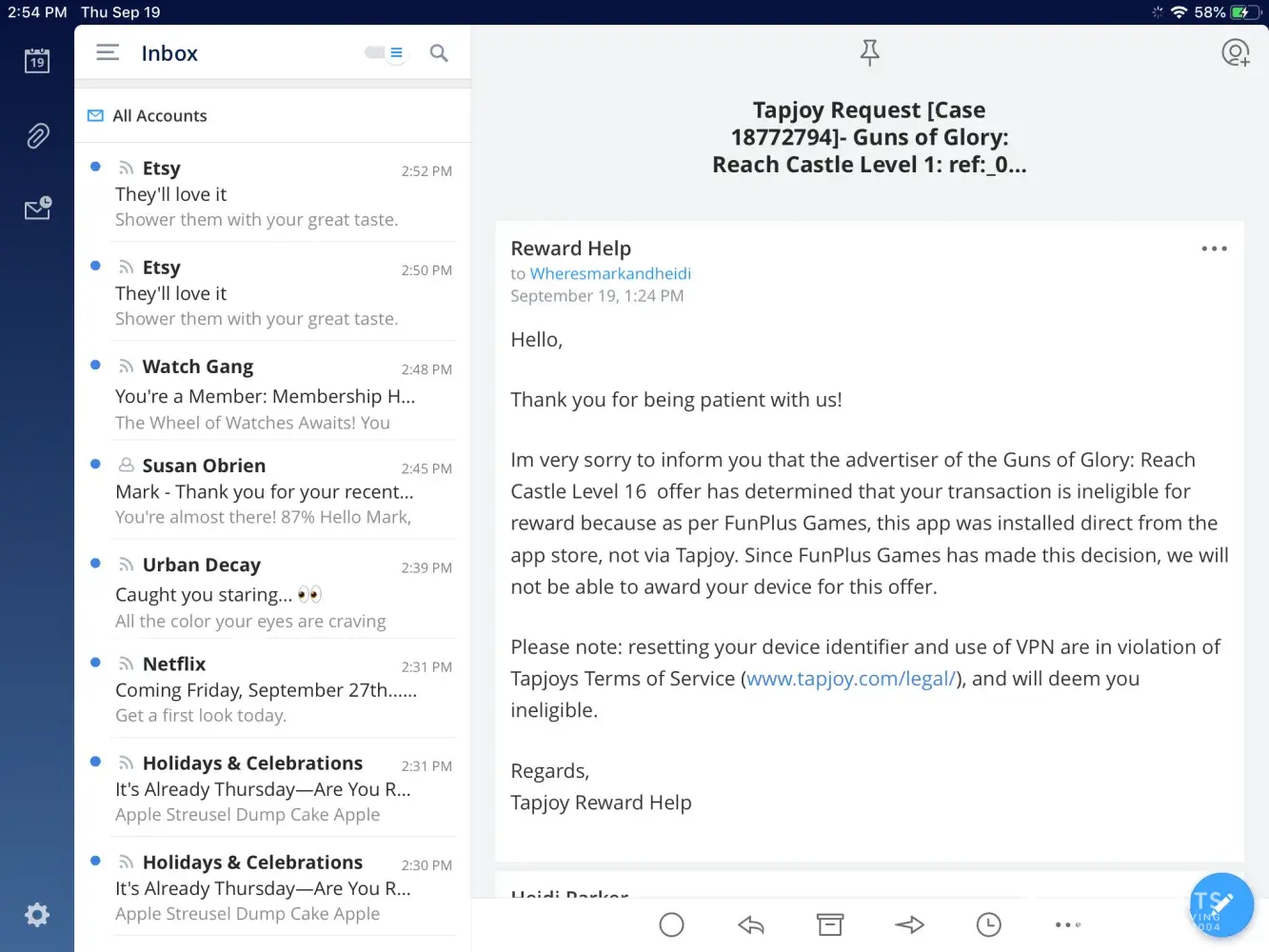The height and width of the screenshot is (952, 1269).
Task: Tap the Reward Help sender name
Action: (x=571, y=248)
